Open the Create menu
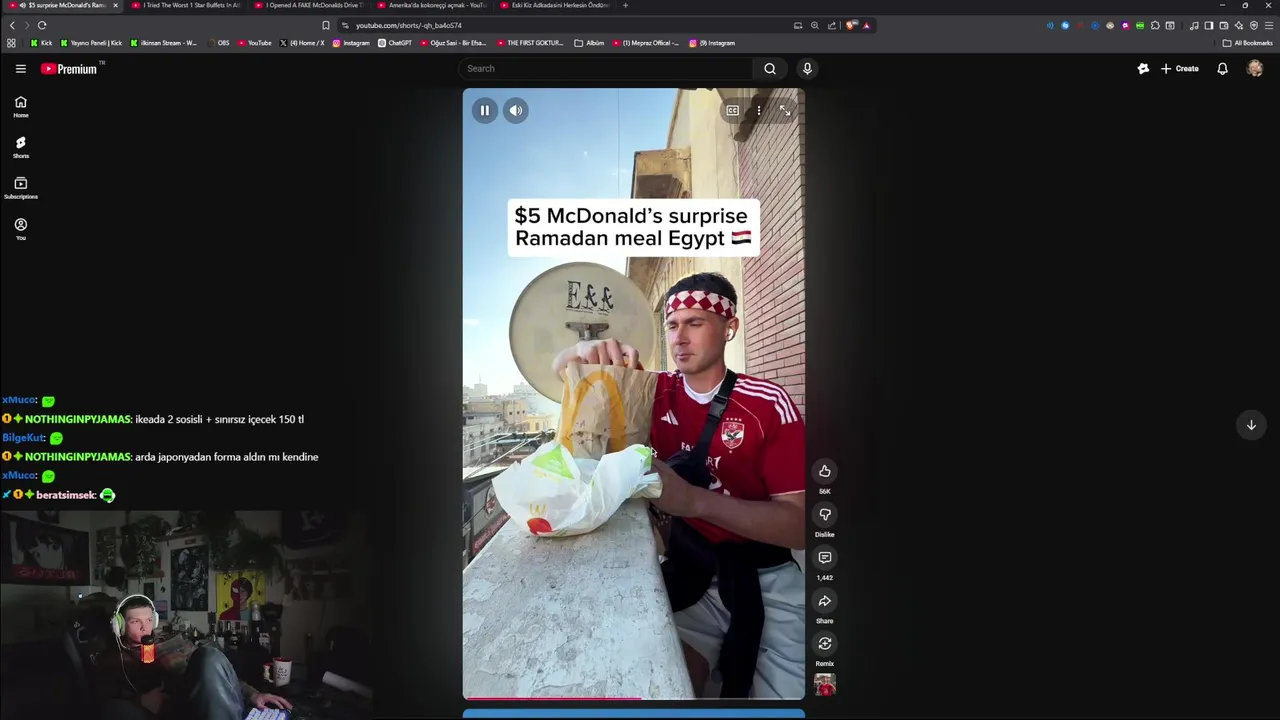 1180,68
